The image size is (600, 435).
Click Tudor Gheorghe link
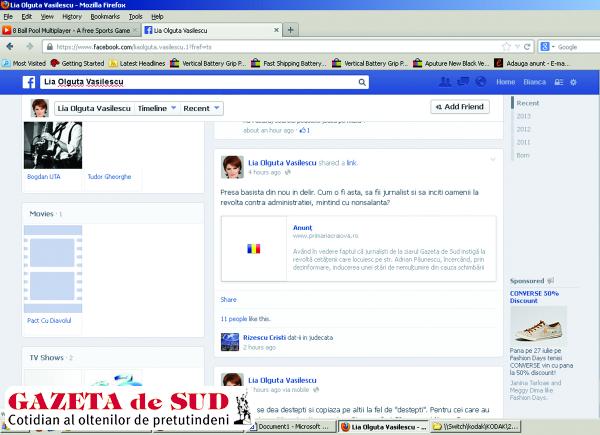click(x=109, y=176)
